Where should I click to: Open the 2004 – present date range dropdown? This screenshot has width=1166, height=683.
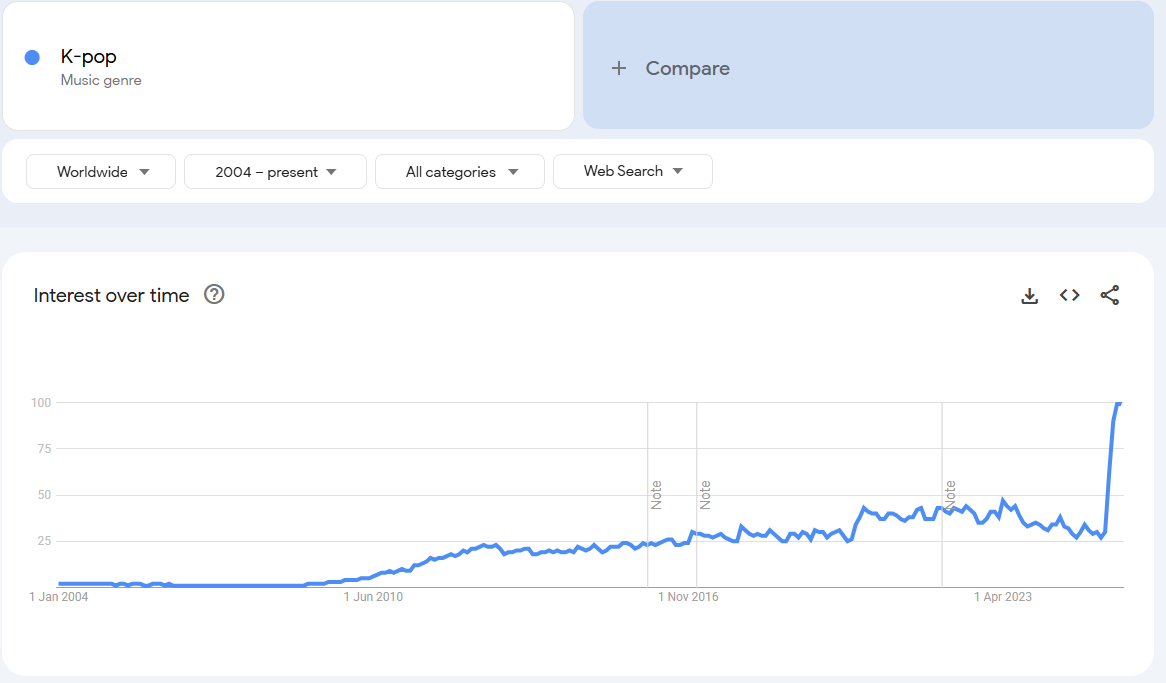[x=275, y=172]
